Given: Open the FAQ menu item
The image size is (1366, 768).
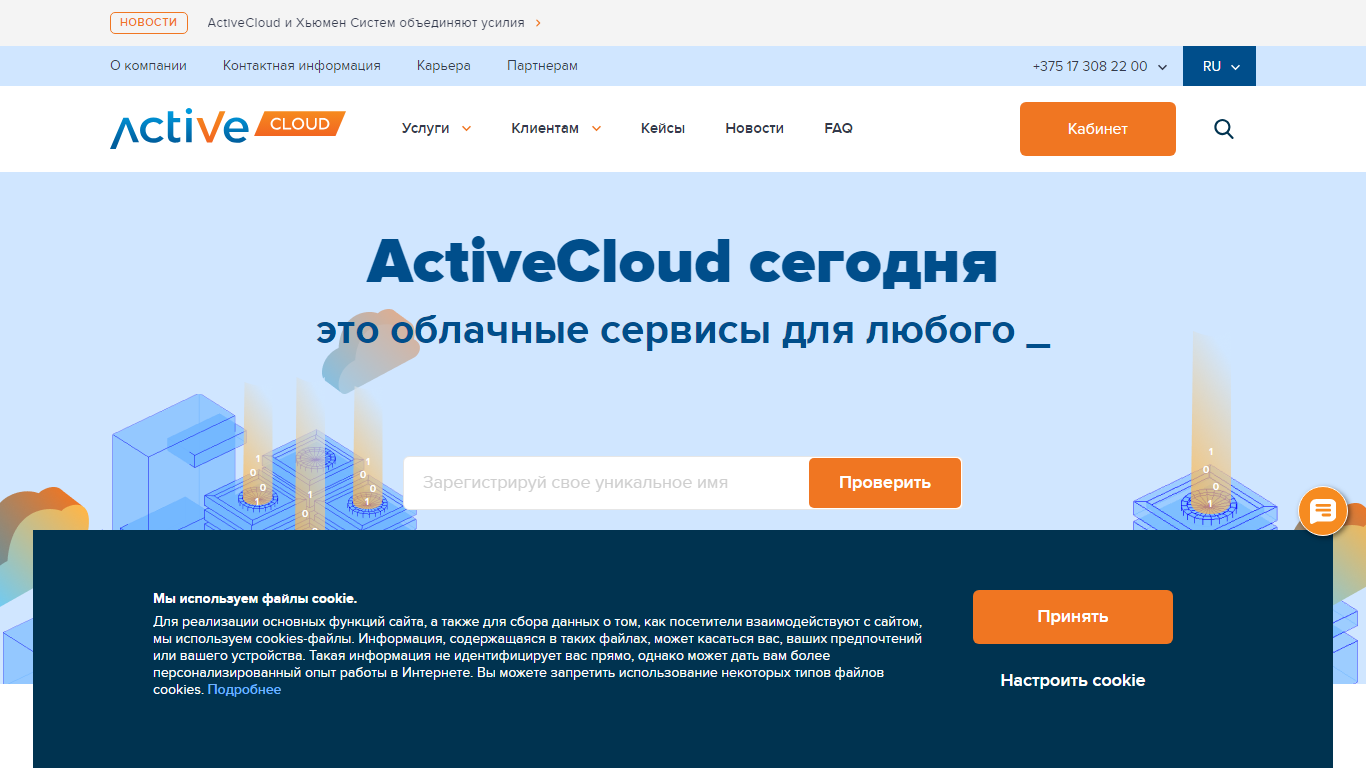Looking at the screenshot, I should tap(838, 128).
